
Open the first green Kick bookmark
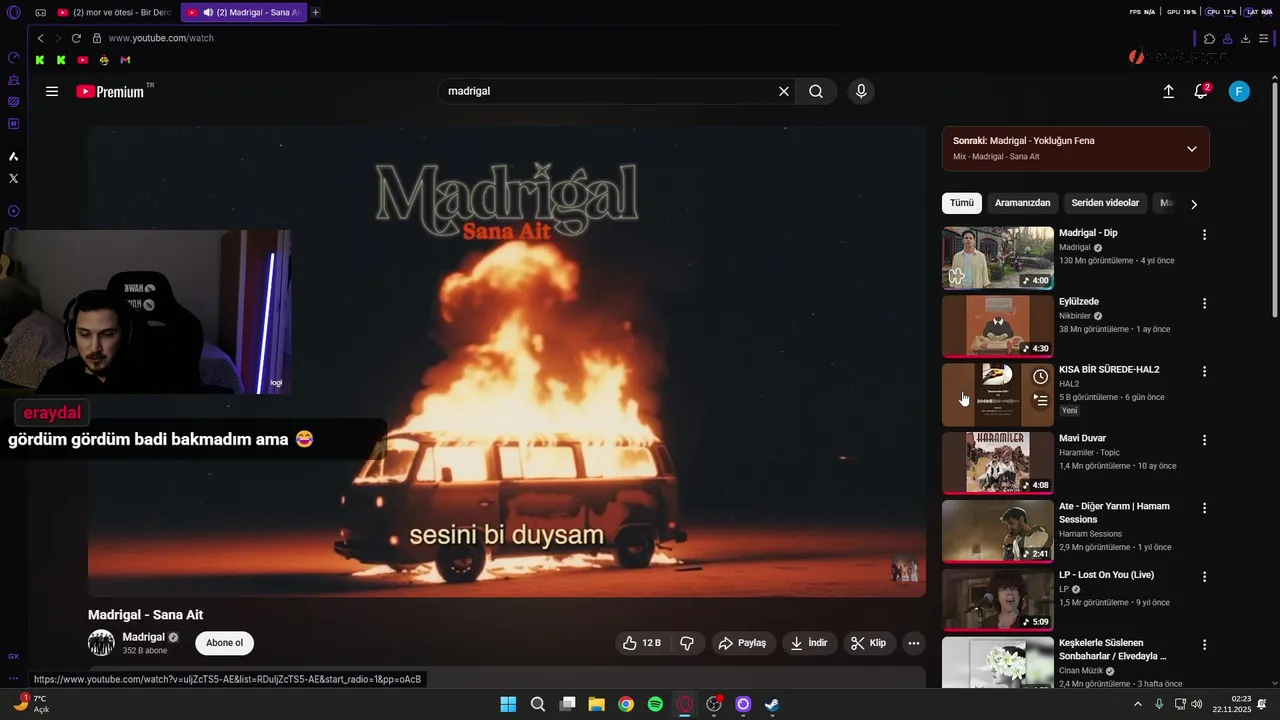(x=40, y=60)
